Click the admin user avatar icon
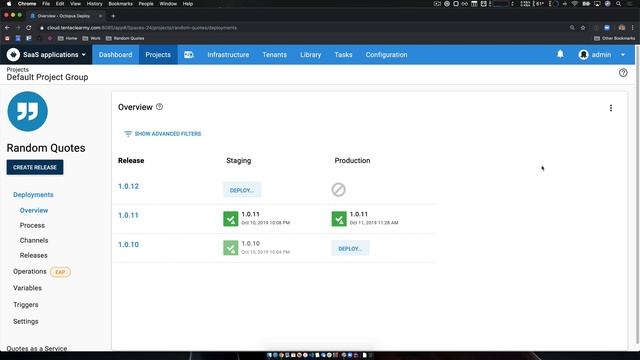The height and width of the screenshot is (360, 640). 584,55
